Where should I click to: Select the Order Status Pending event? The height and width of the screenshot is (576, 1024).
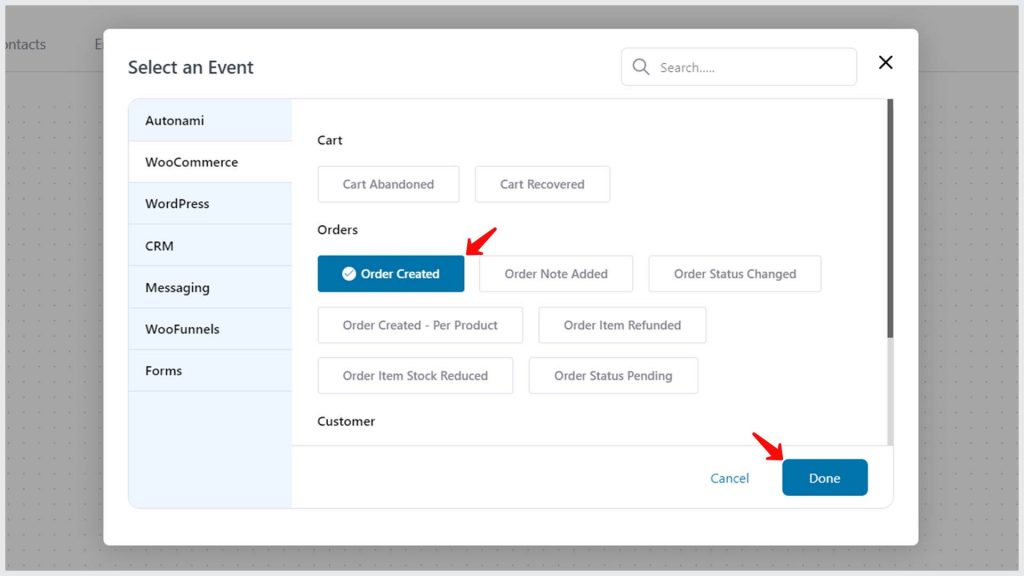(x=613, y=375)
